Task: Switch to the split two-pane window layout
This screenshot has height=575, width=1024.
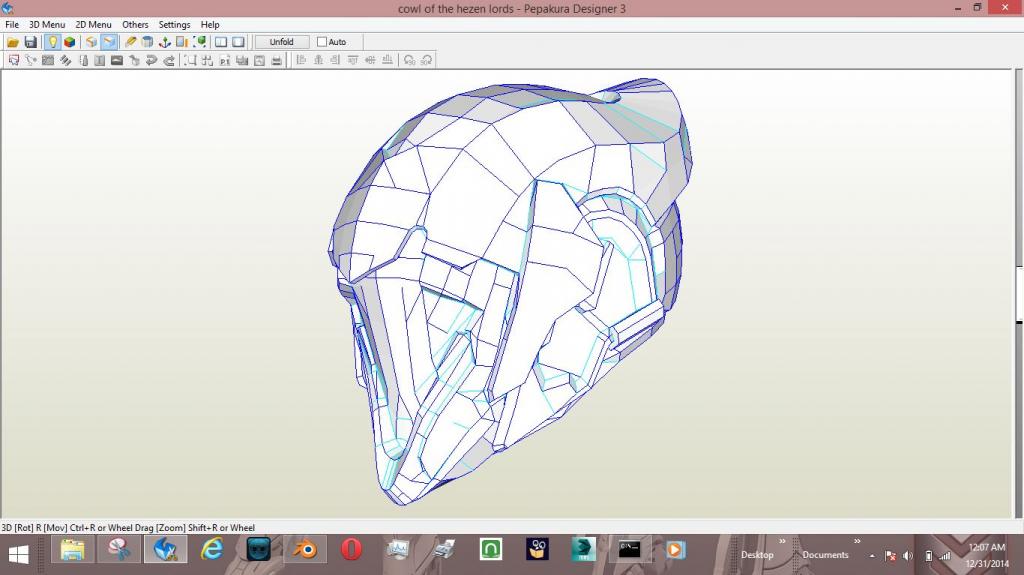Action: [x=221, y=42]
